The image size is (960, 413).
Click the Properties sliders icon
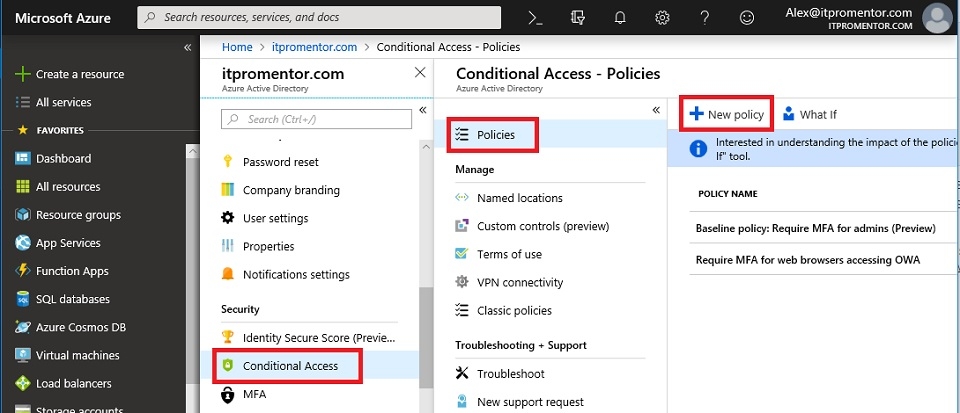coord(228,247)
